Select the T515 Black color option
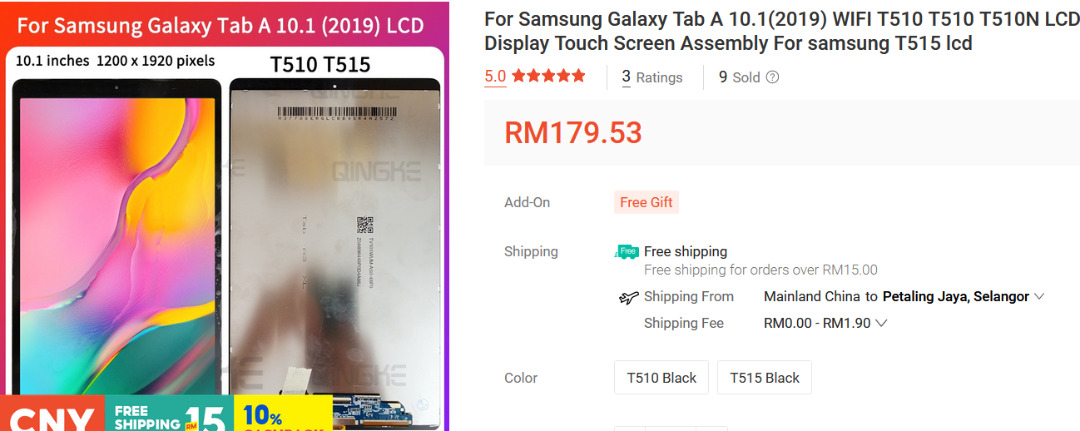 (764, 378)
